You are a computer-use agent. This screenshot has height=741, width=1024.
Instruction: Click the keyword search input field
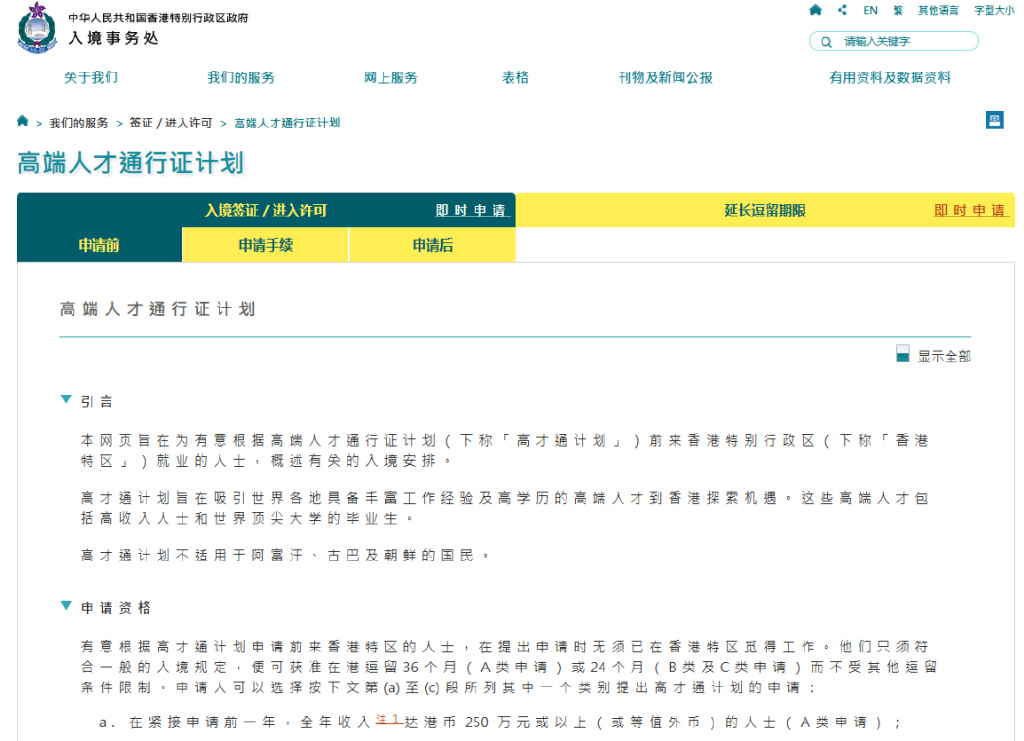pos(905,42)
